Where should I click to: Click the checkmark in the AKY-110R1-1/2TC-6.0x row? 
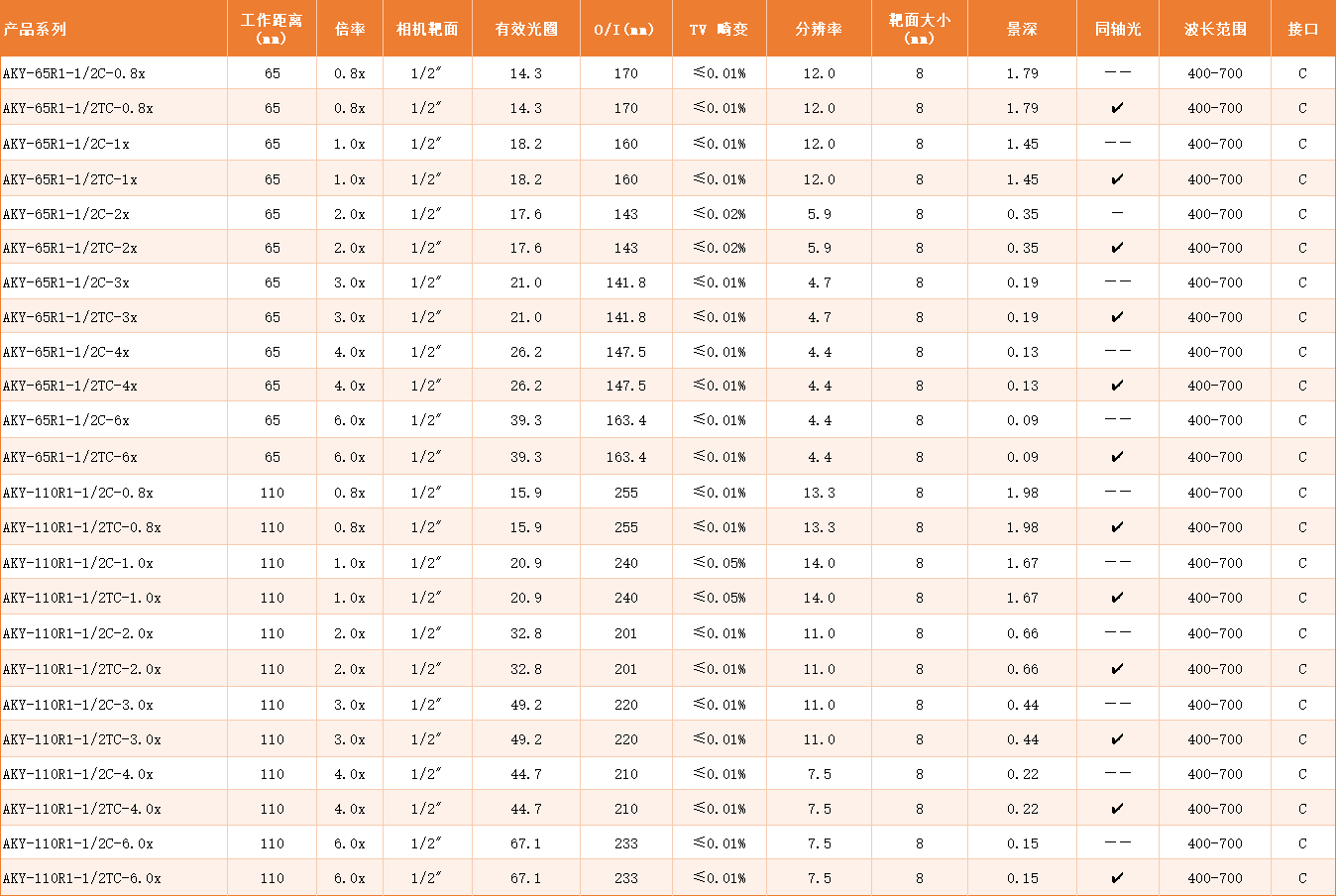tap(1117, 878)
